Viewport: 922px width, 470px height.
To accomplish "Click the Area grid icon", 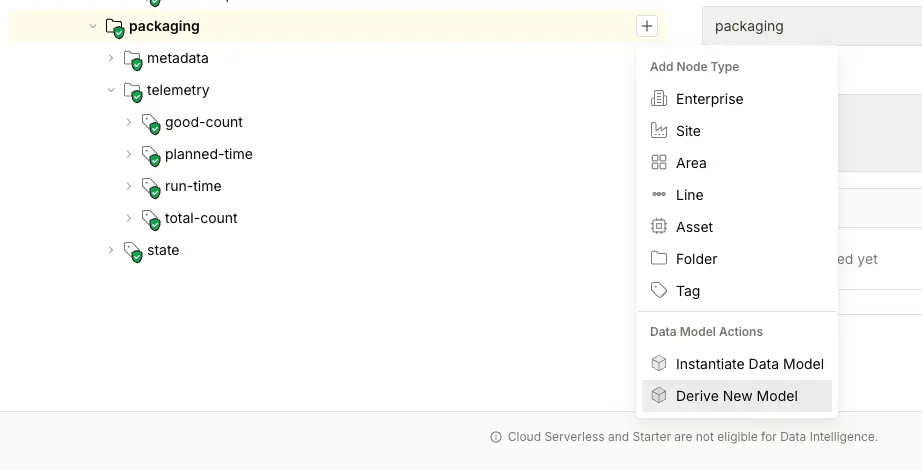I will coord(659,162).
